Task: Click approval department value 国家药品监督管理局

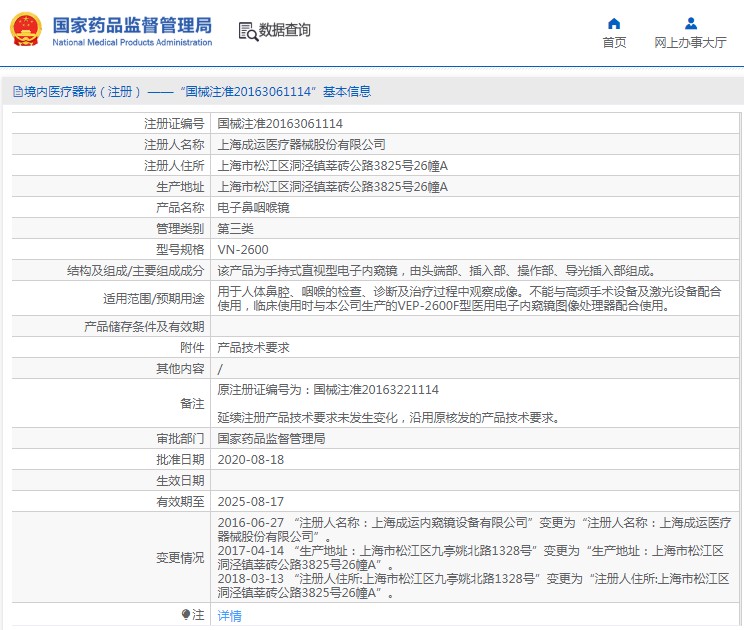Action: [x=271, y=439]
